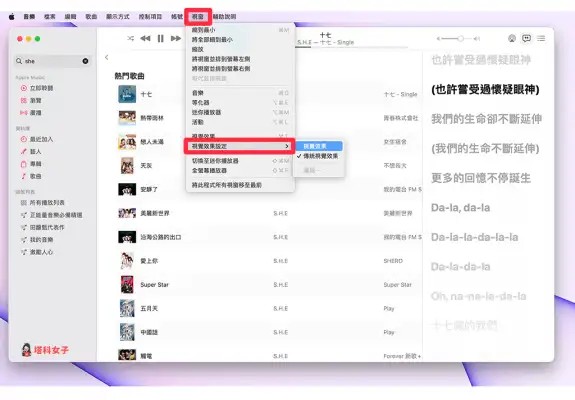The width and height of the screenshot is (575, 400).
Task: Skip back to previous track
Action: click(145, 38)
